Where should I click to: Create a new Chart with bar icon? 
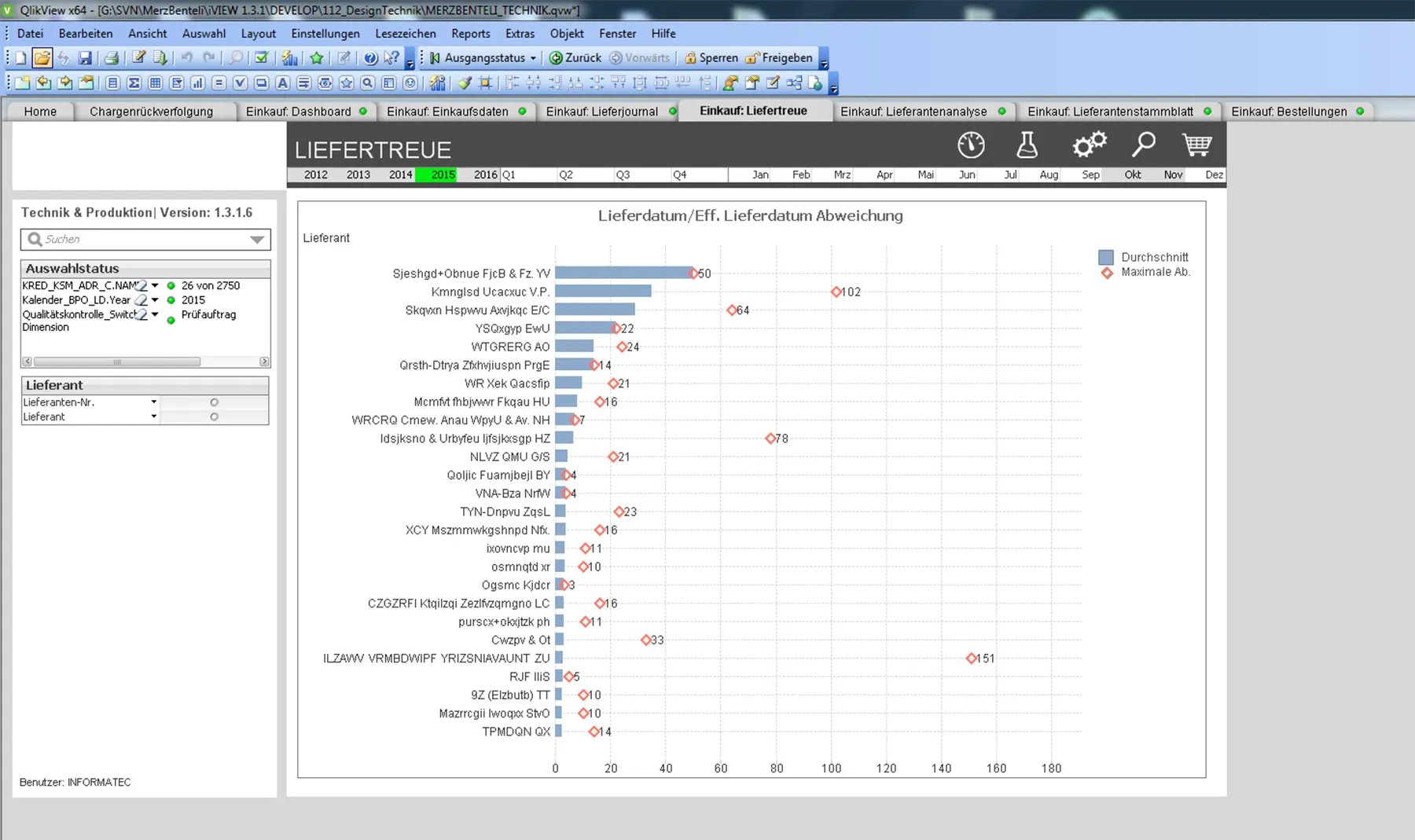(x=198, y=83)
